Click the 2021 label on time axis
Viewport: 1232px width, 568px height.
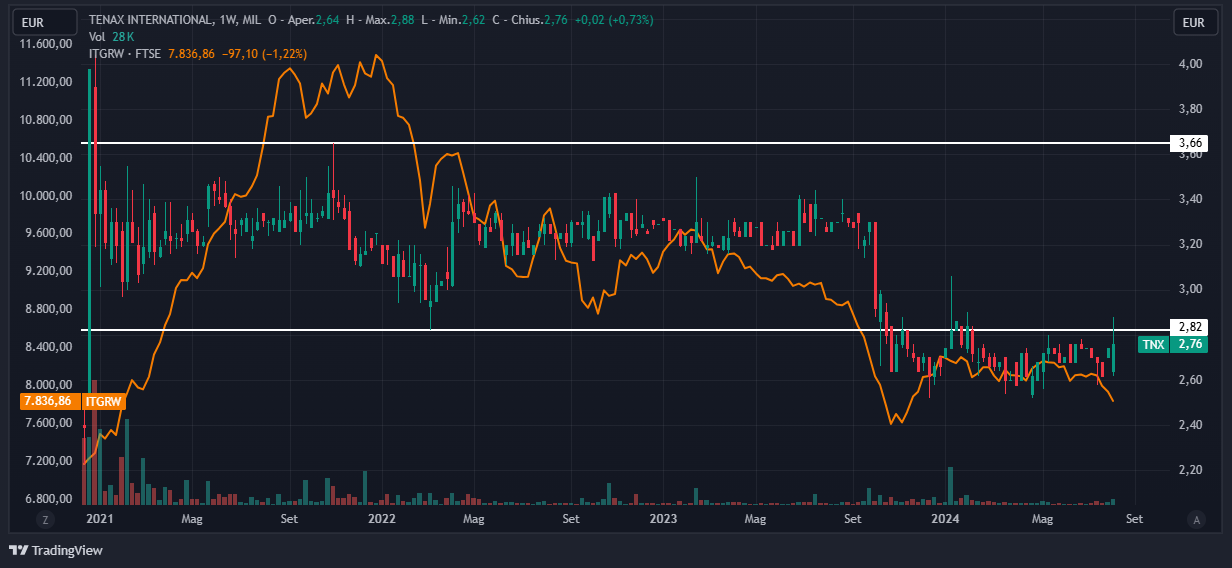click(x=99, y=519)
